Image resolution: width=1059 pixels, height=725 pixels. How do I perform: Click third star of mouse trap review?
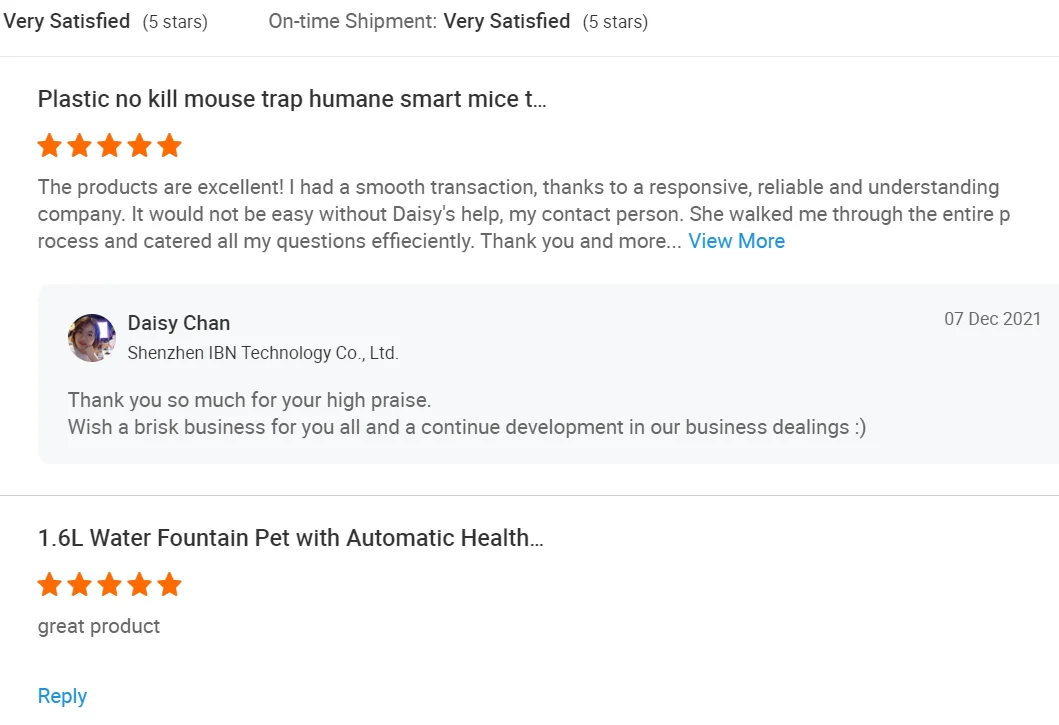[110, 146]
